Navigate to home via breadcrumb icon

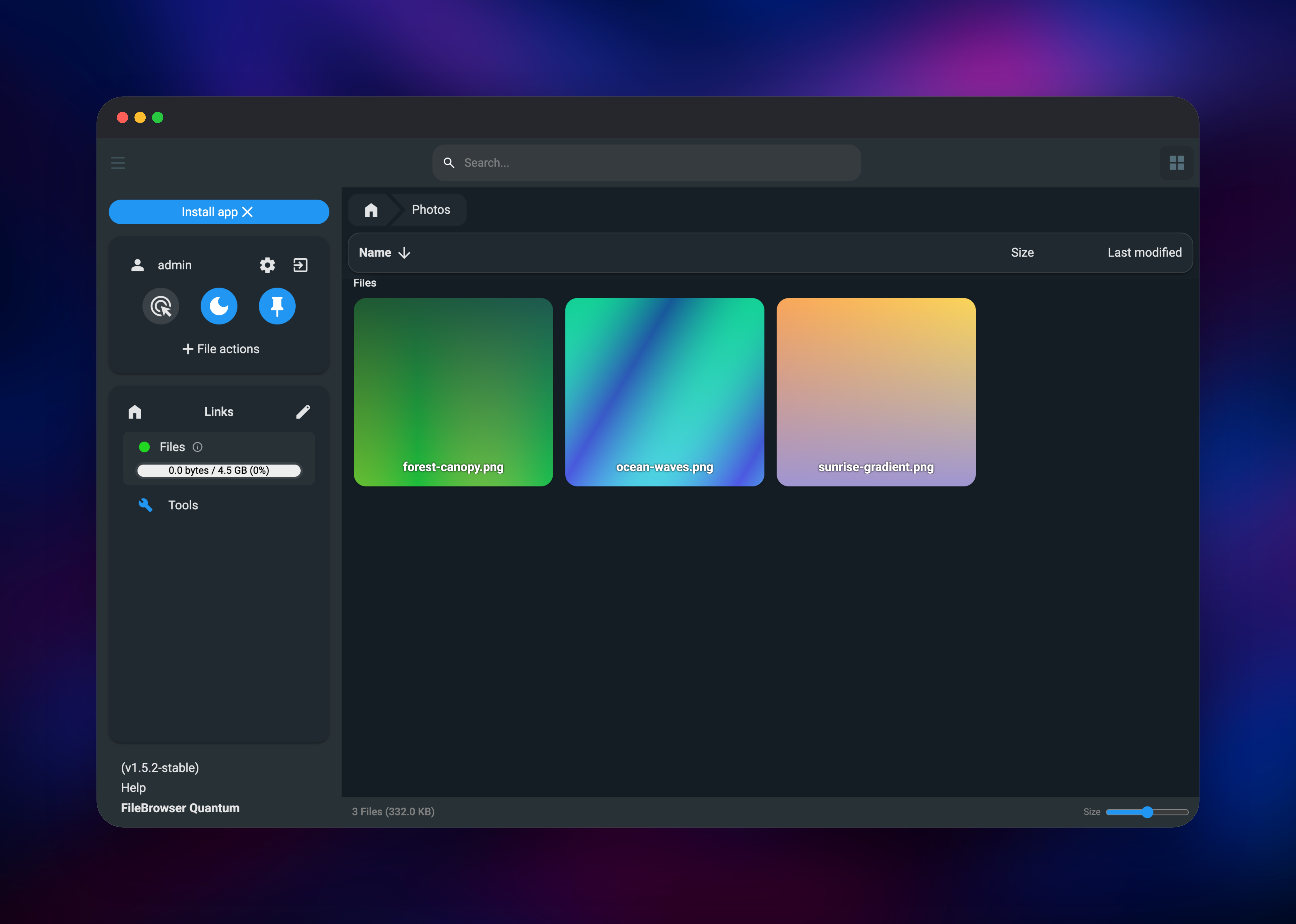pyautogui.click(x=371, y=210)
